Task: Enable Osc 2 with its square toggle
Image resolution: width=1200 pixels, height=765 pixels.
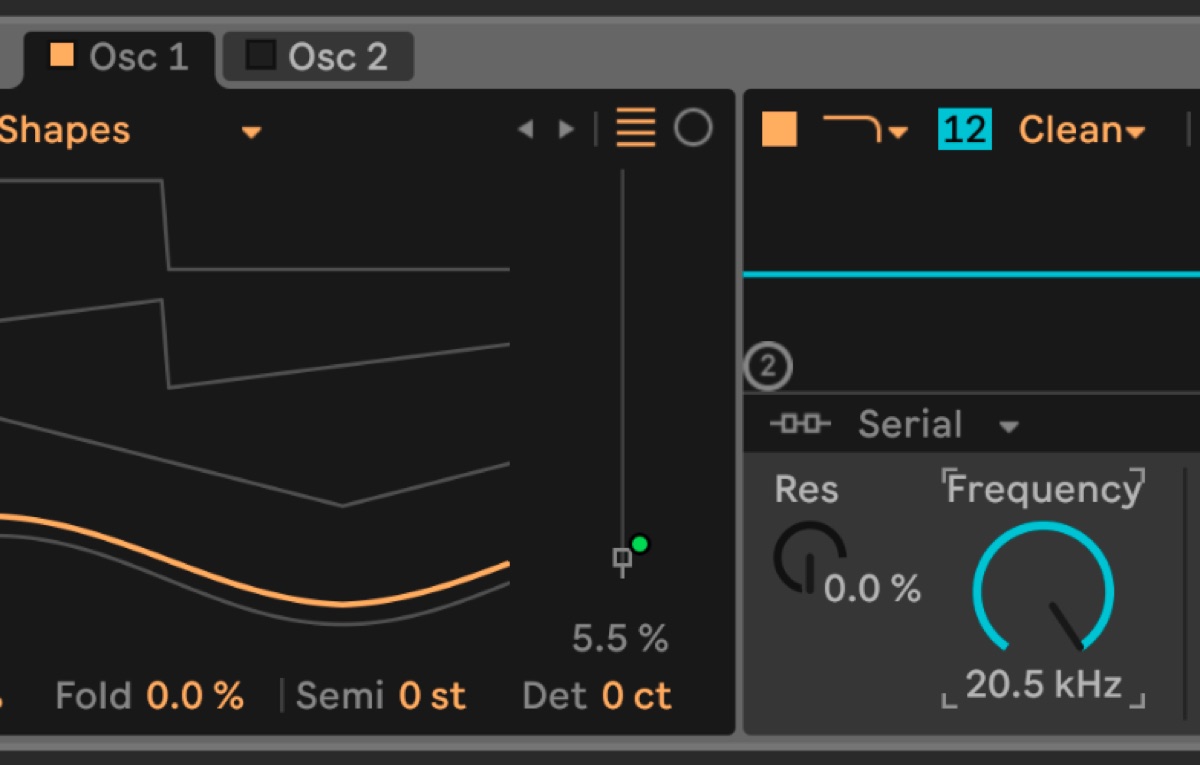Action: (x=261, y=55)
